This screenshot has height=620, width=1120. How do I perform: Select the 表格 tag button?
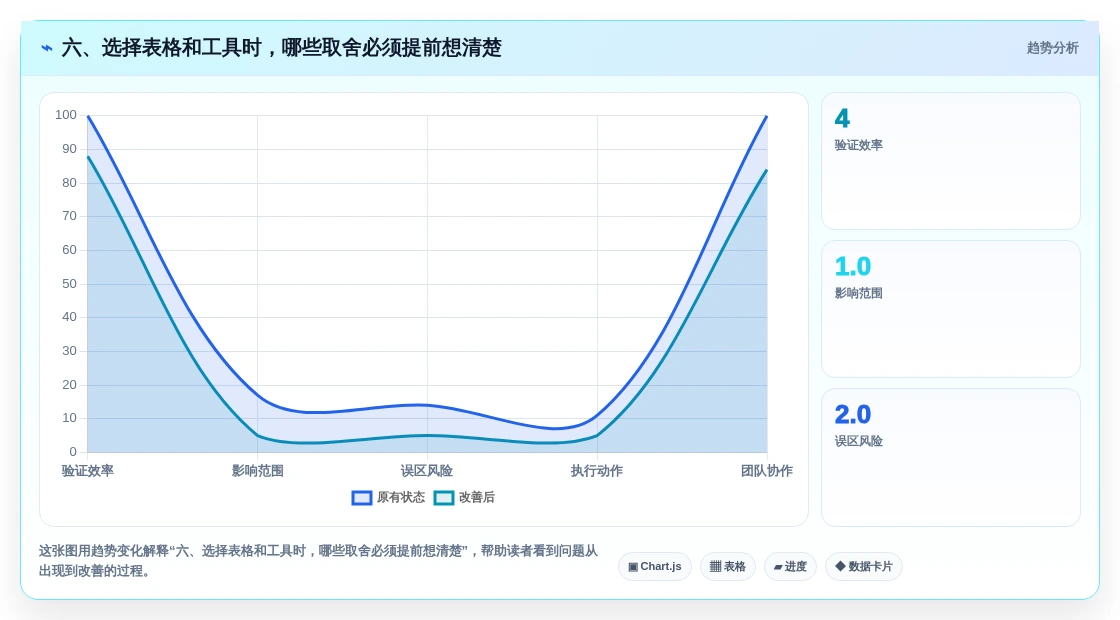coord(727,566)
